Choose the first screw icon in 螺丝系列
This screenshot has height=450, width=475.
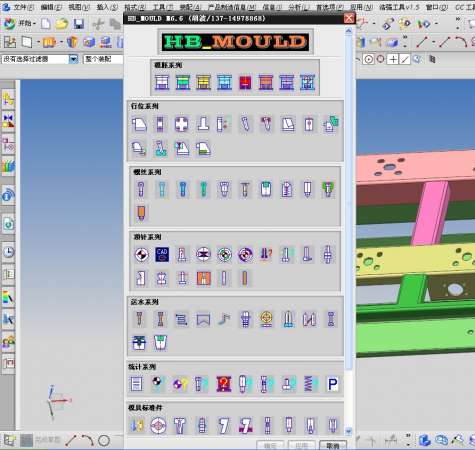point(141,189)
